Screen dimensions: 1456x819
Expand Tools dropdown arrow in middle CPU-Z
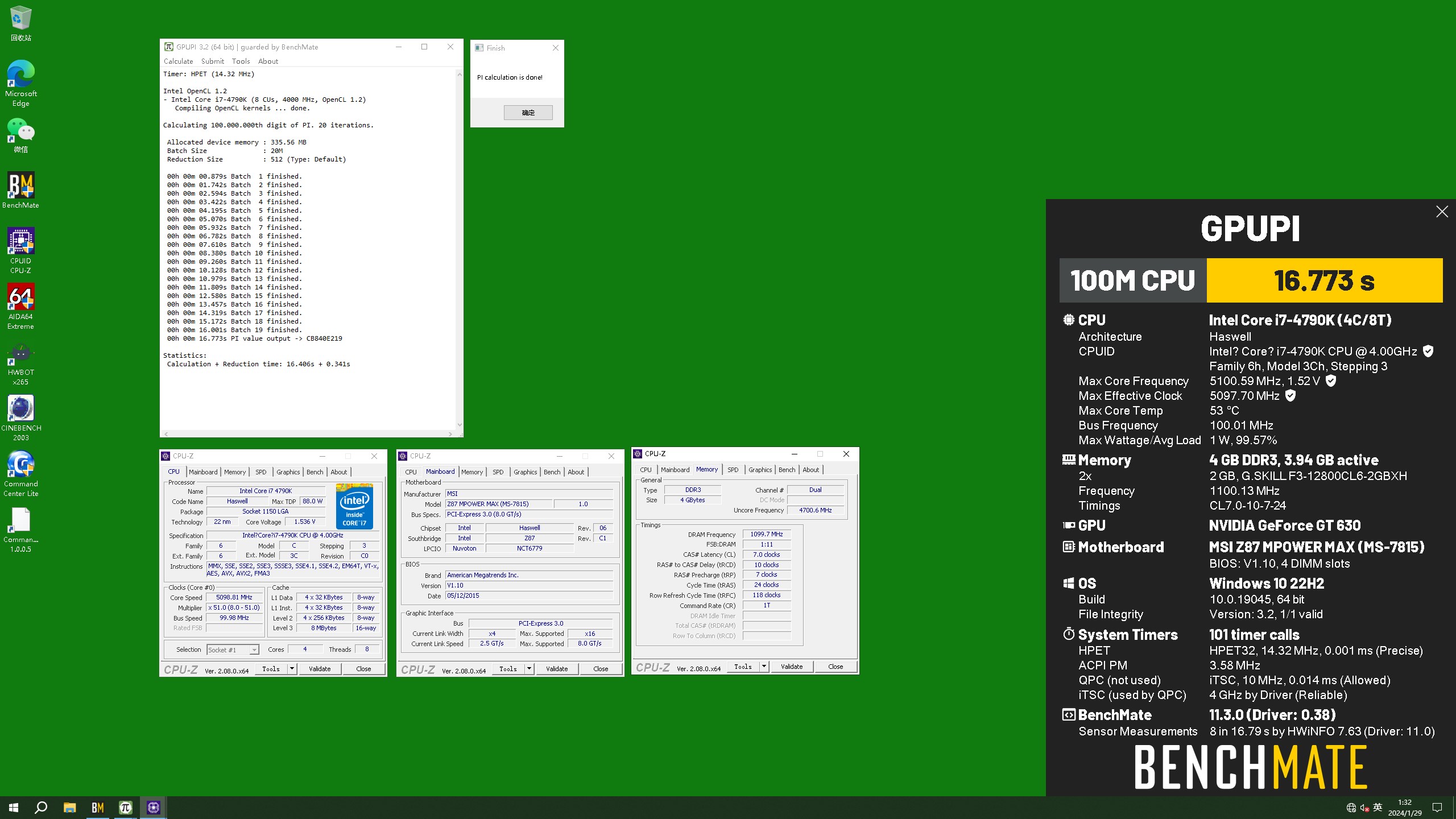click(529, 669)
